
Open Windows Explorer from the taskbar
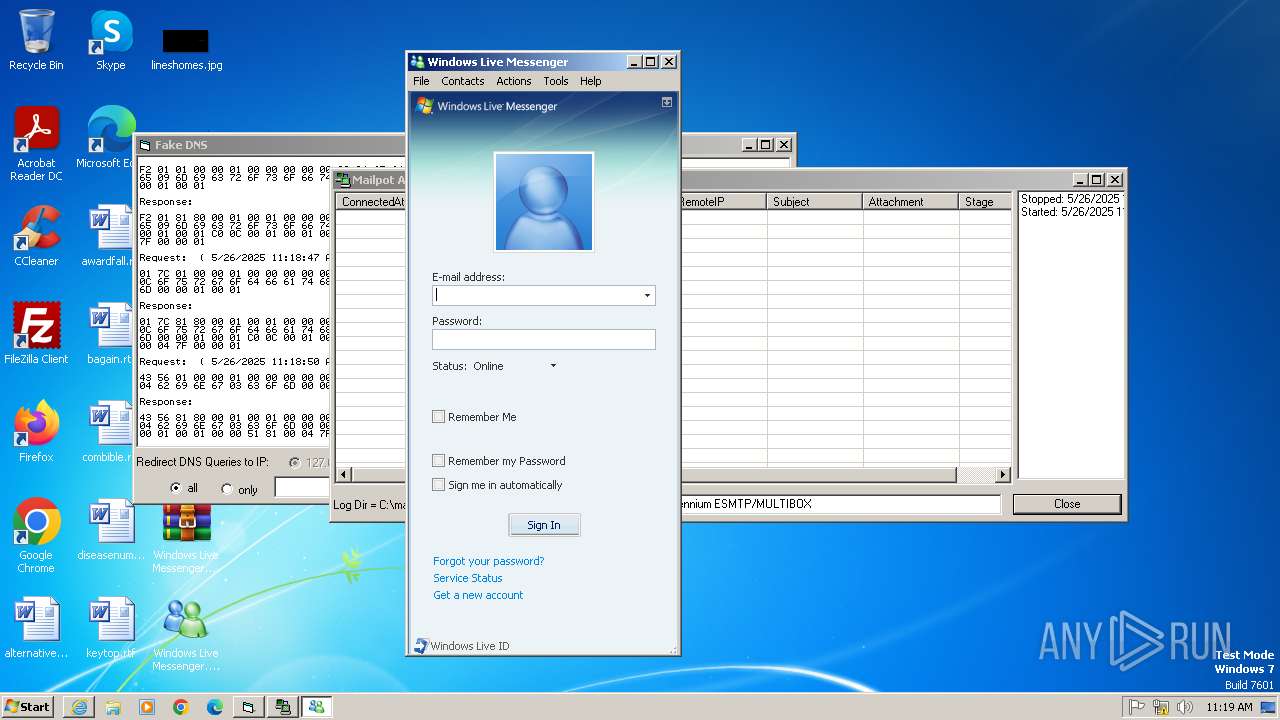click(x=113, y=707)
